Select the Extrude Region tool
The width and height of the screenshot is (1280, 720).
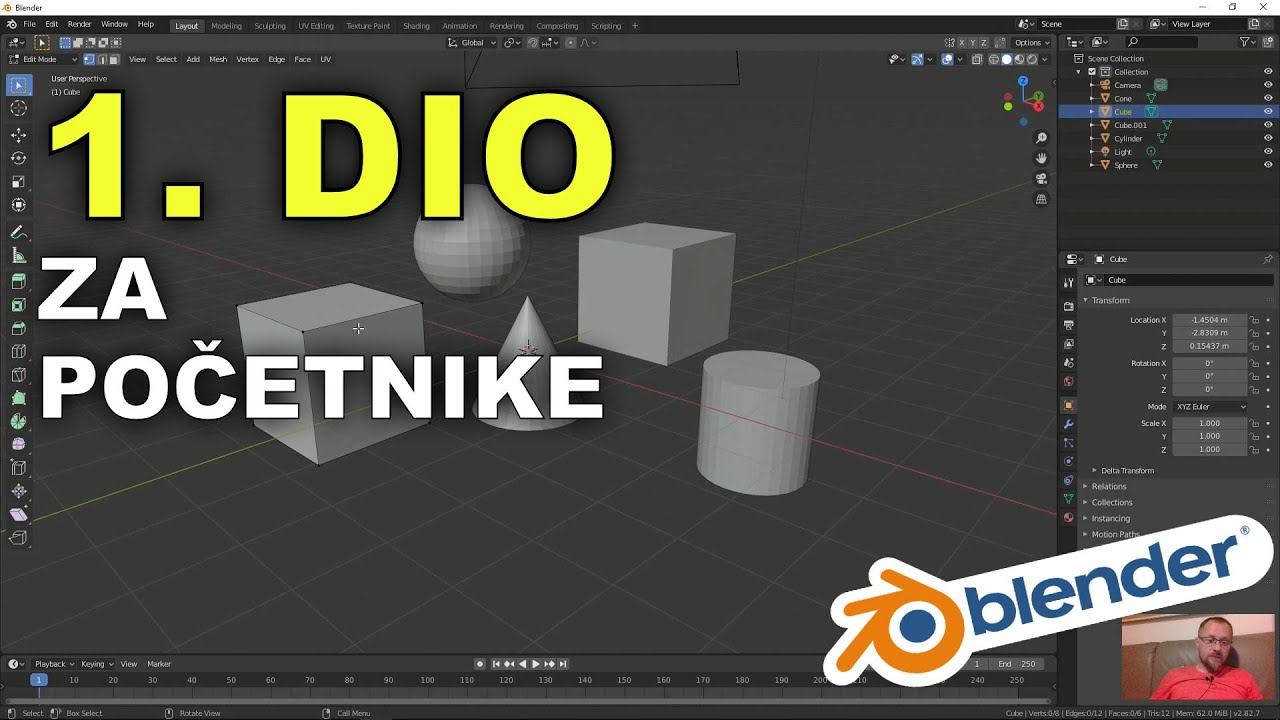click(x=18, y=282)
